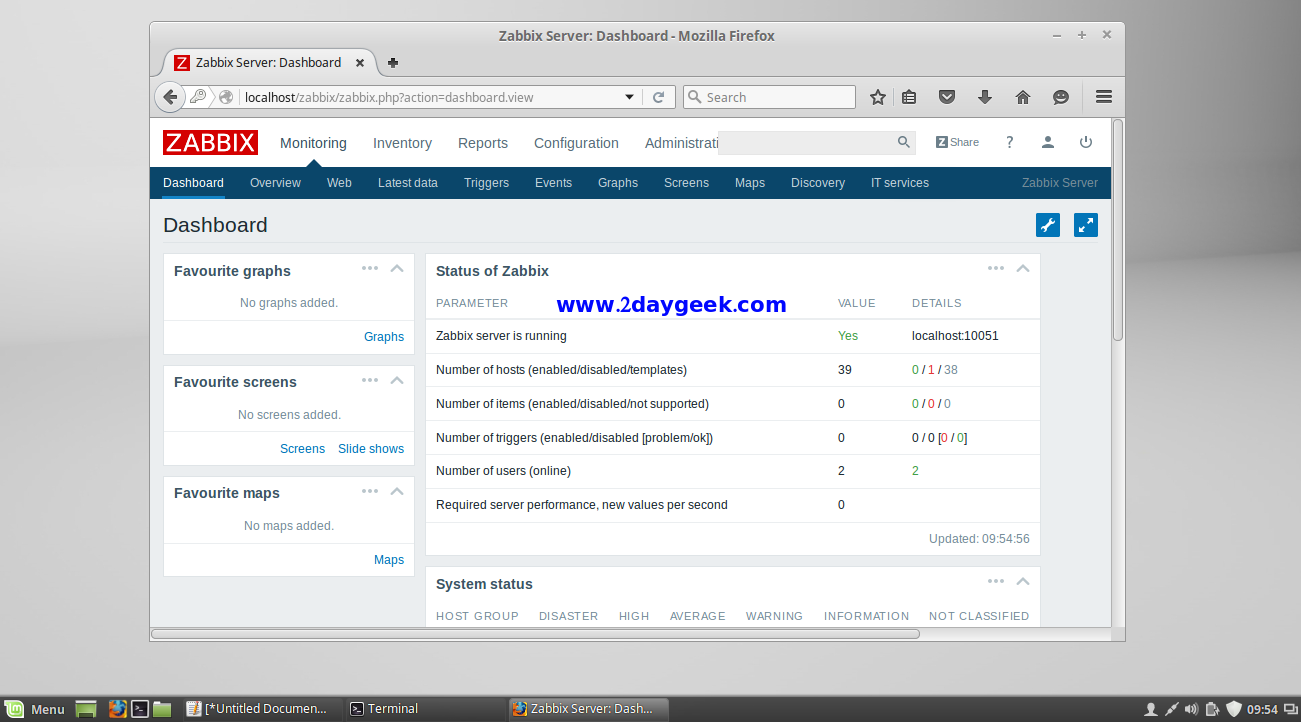Open the Inventory main menu
The width and height of the screenshot is (1301, 722).
point(402,143)
